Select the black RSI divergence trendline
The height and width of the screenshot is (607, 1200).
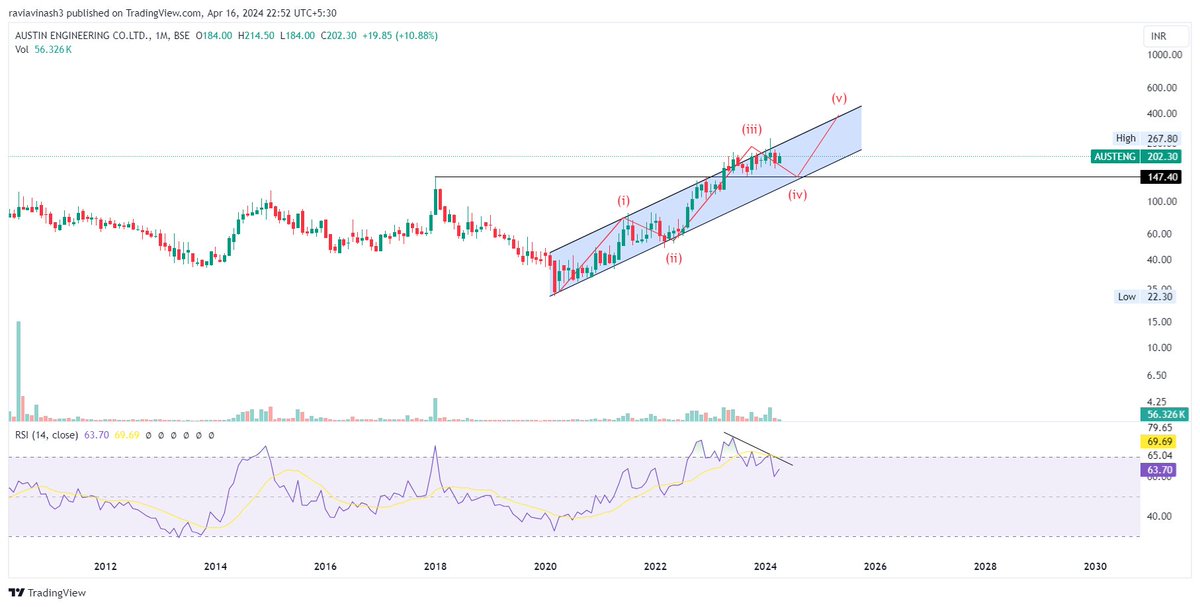(x=758, y=449)
